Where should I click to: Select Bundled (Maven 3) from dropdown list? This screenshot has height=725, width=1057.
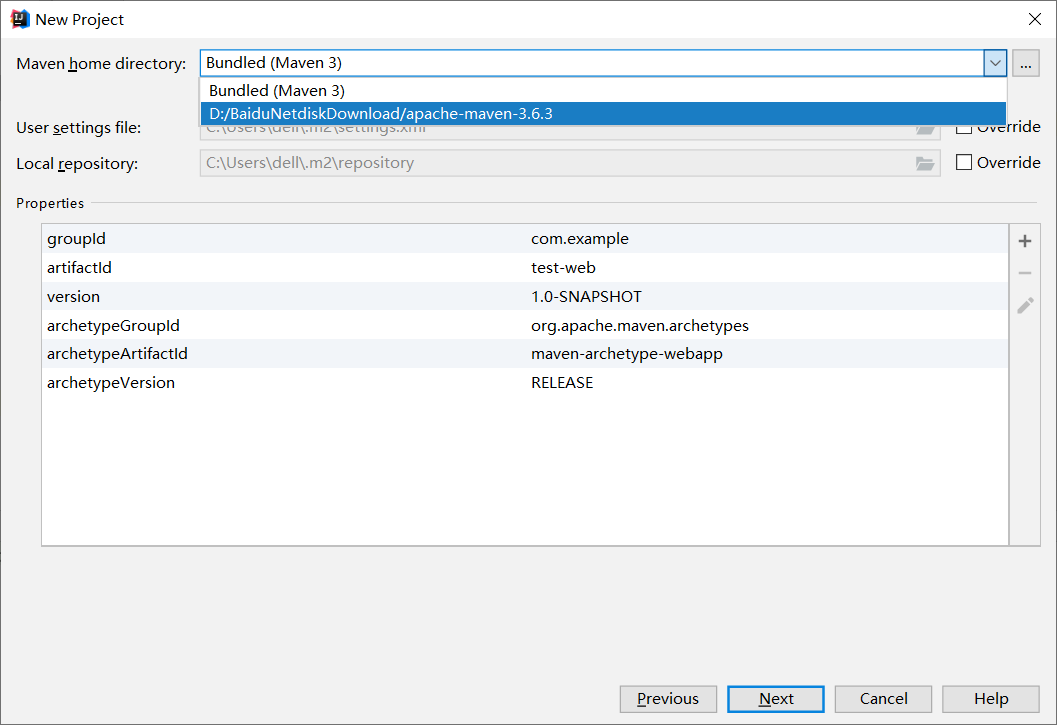277,90
